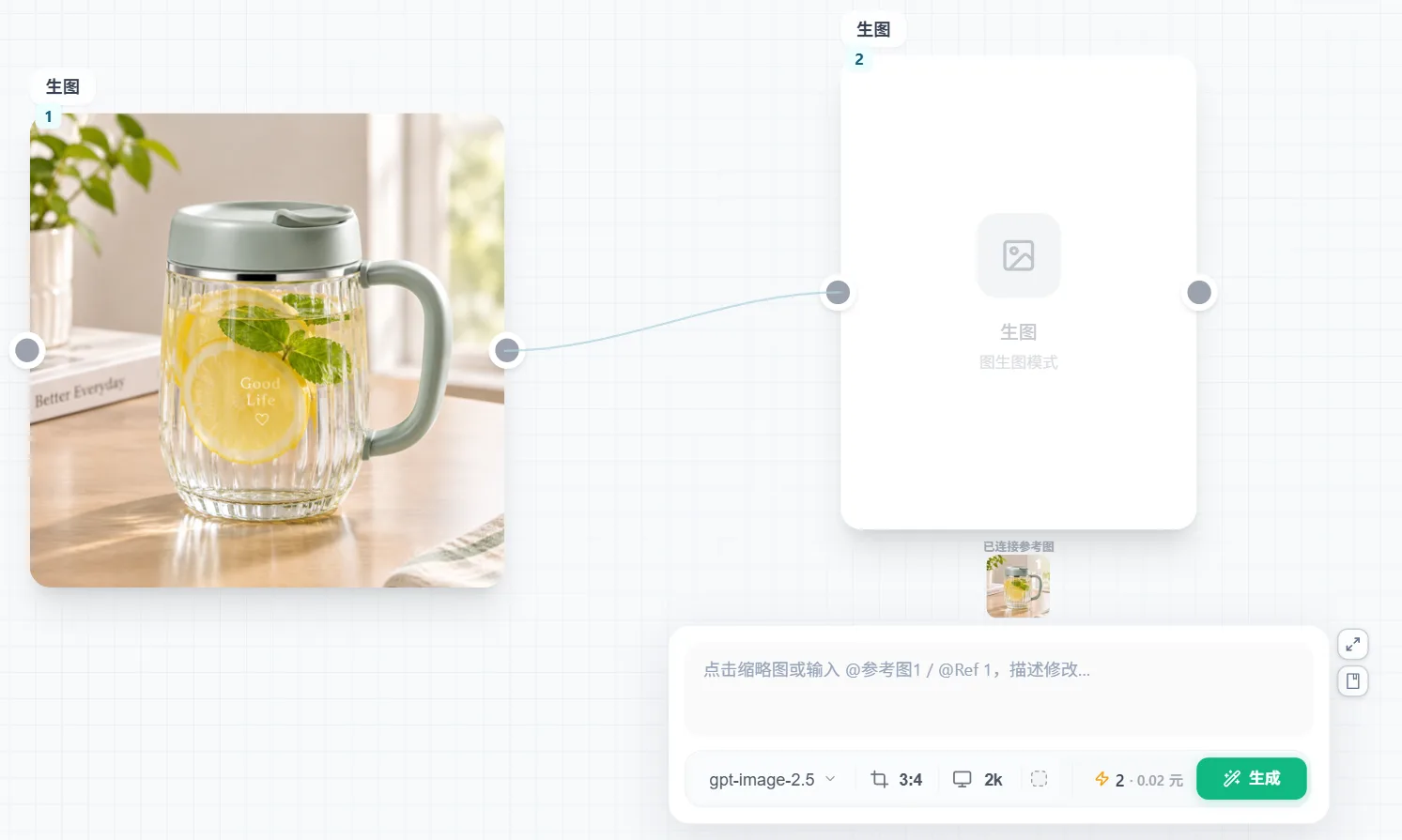Screen dimensions: 1402x840
Task: Click the lightning credits cost indicator
Action: (x=1139, y=780)
